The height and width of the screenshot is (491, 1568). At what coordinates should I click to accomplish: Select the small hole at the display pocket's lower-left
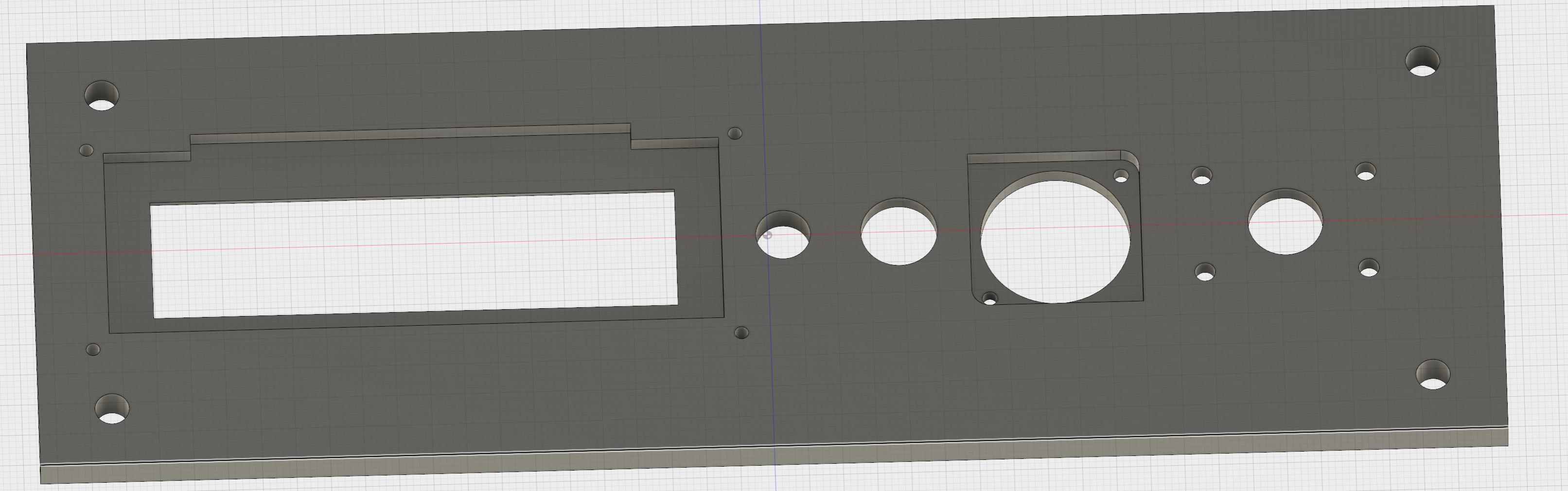click(x=93, y=350)
